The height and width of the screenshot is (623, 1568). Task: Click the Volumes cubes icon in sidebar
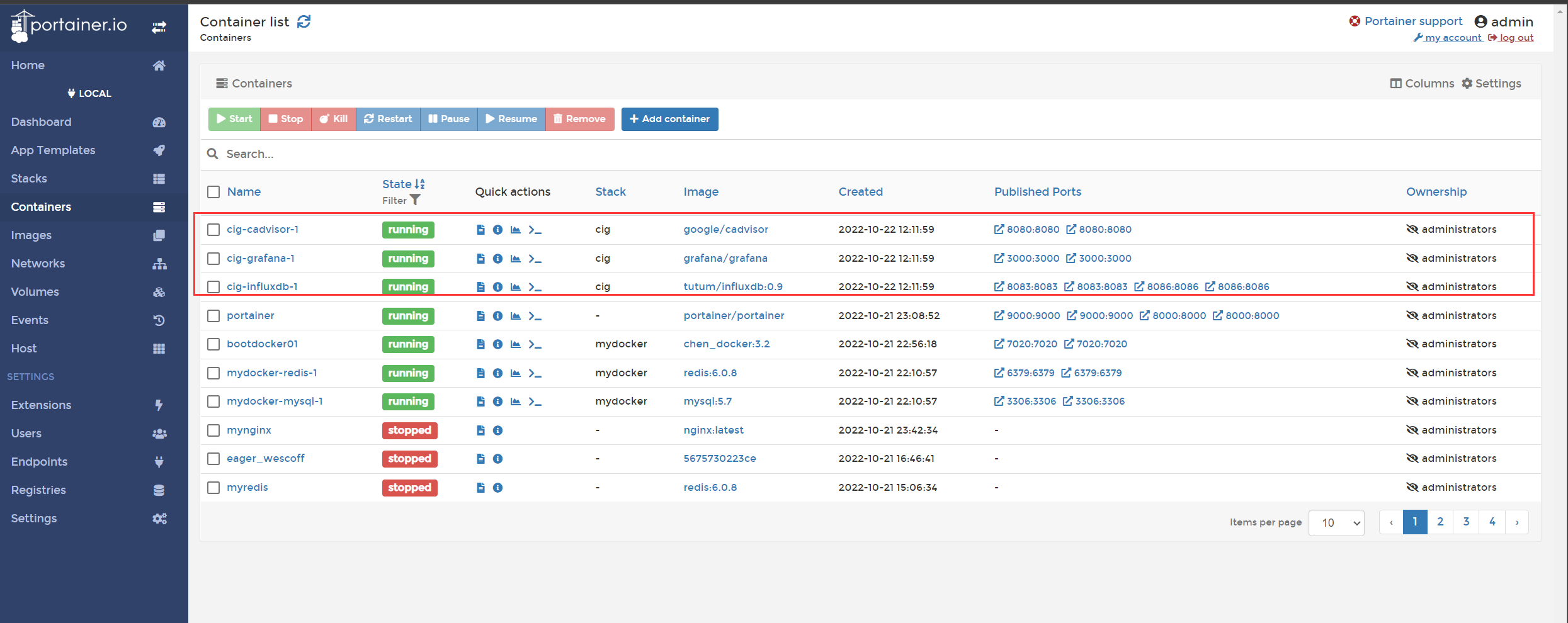click(x=159, y=292)
